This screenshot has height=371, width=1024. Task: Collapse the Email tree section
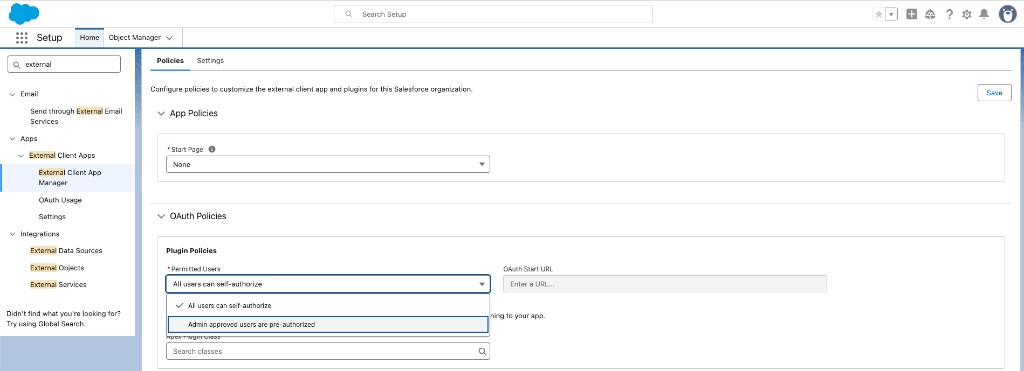tap(12, 94)
